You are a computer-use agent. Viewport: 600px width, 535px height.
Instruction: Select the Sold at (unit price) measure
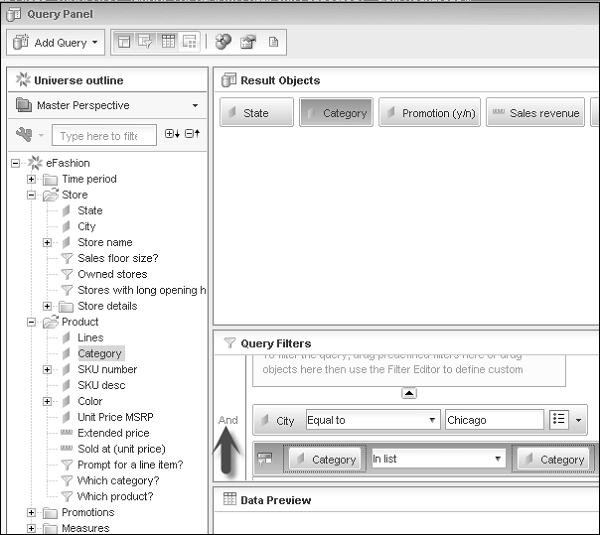pos(122,449)
